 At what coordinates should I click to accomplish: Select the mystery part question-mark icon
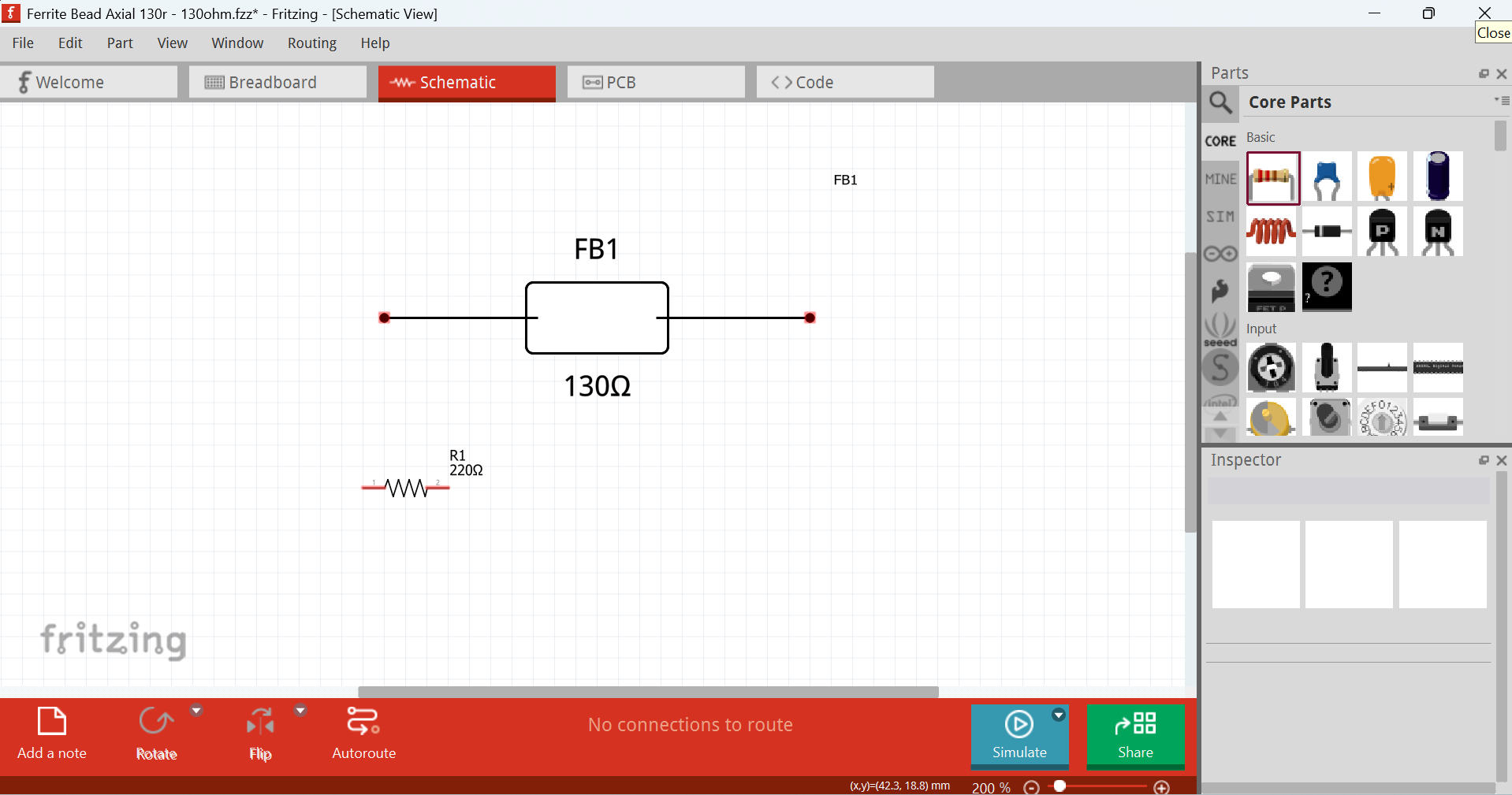click(1327, 287)
